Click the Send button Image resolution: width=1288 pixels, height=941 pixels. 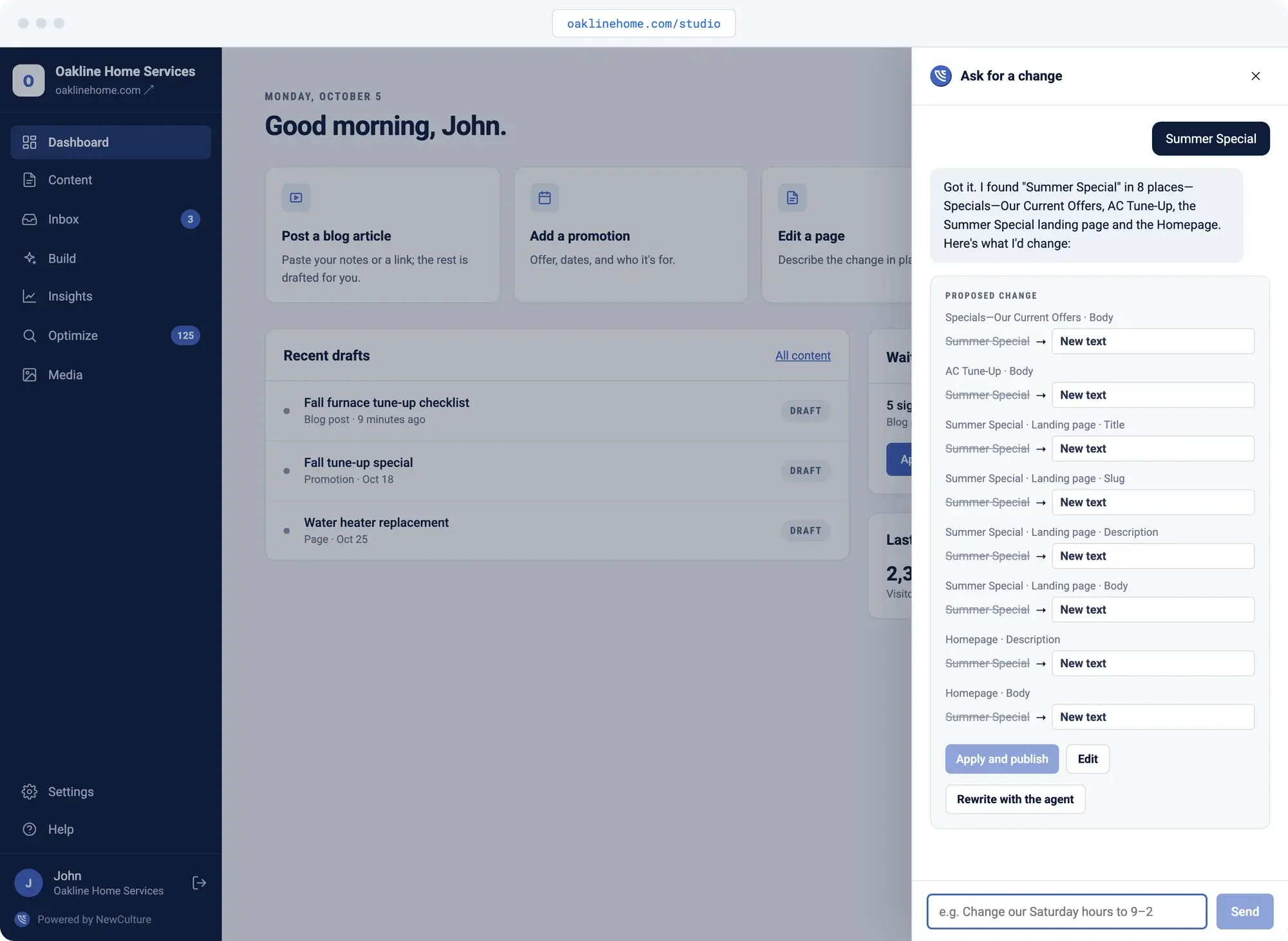1245,911
